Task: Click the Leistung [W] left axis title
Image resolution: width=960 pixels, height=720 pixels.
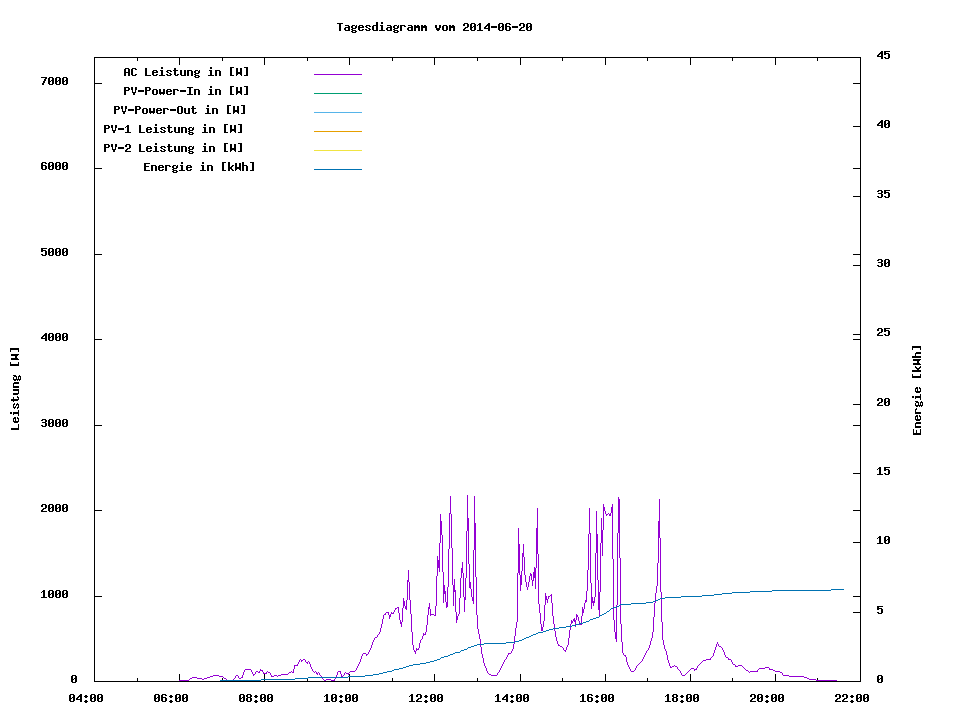Action: point(15,389)
